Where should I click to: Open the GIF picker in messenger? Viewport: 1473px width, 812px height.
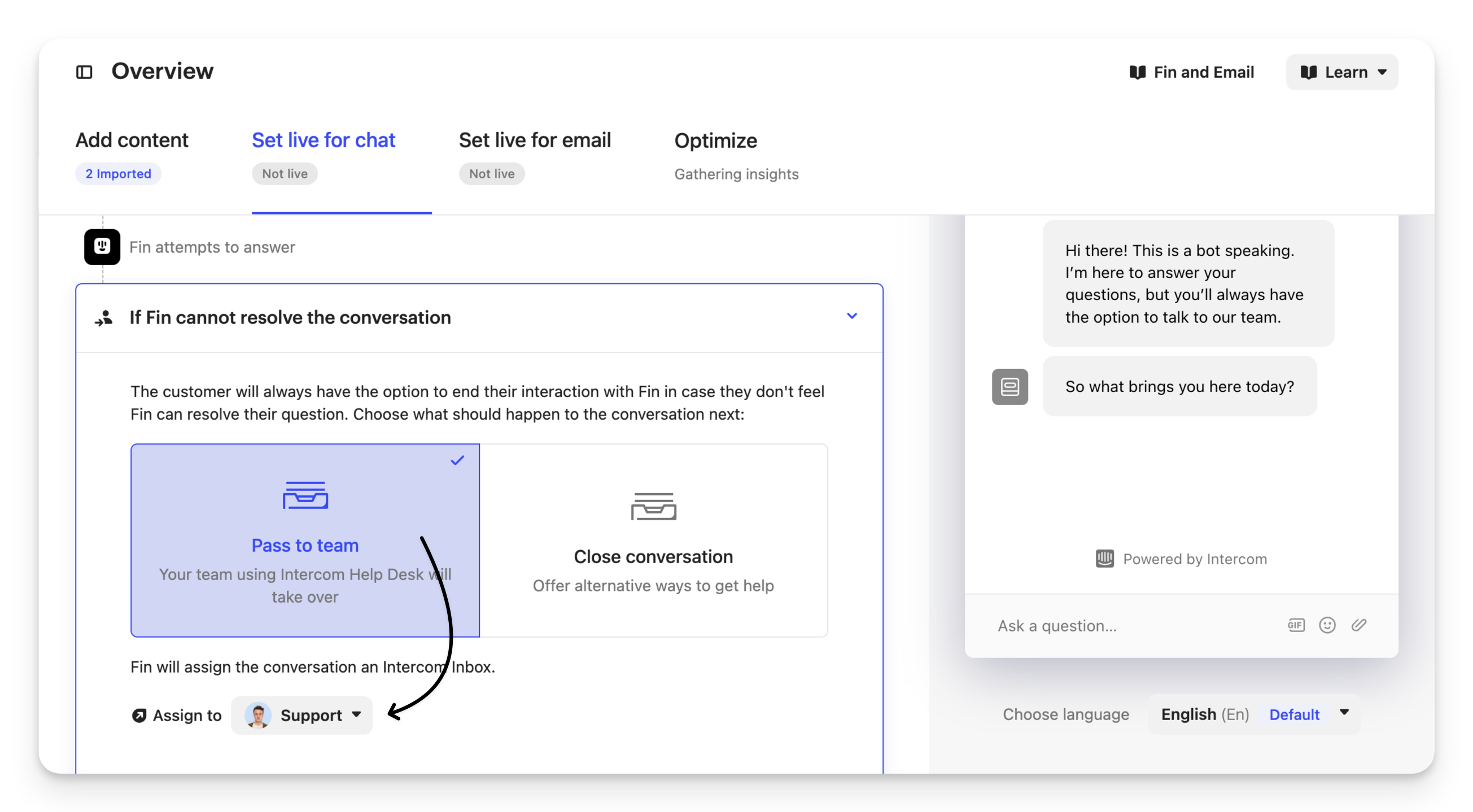tap(1296, 625)
